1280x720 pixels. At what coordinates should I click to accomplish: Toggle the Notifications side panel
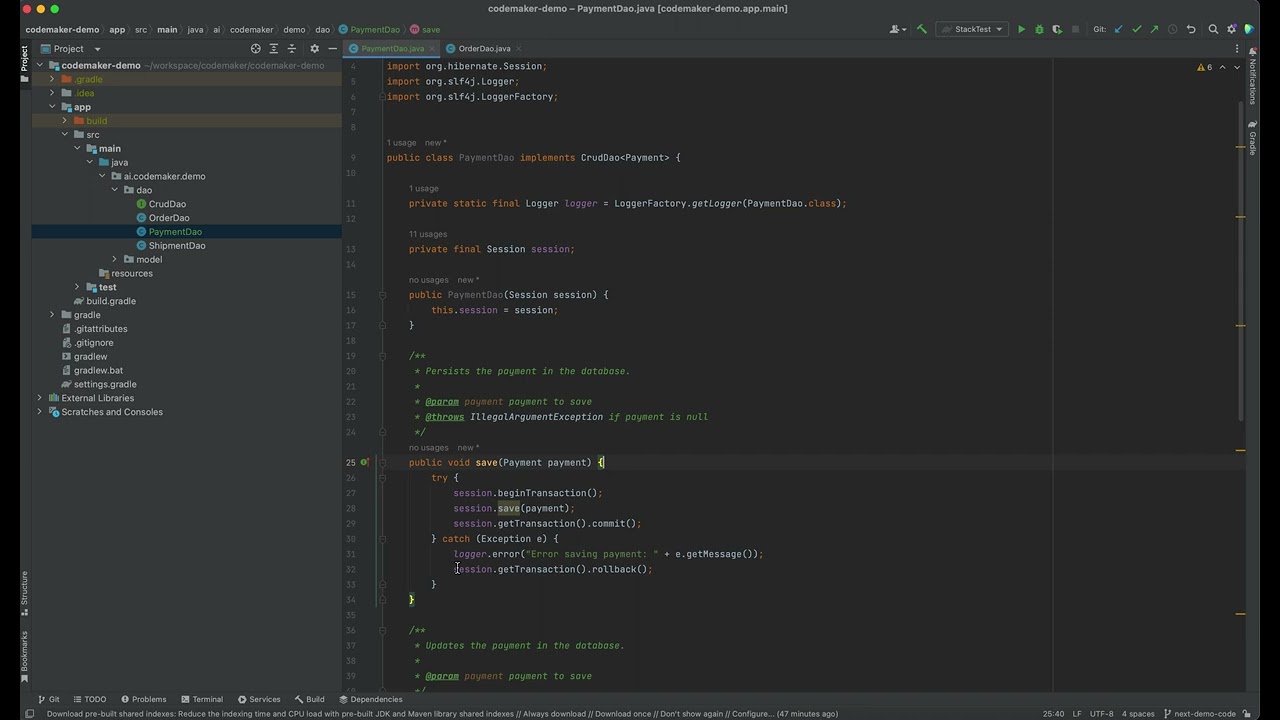click(1252, 78)
